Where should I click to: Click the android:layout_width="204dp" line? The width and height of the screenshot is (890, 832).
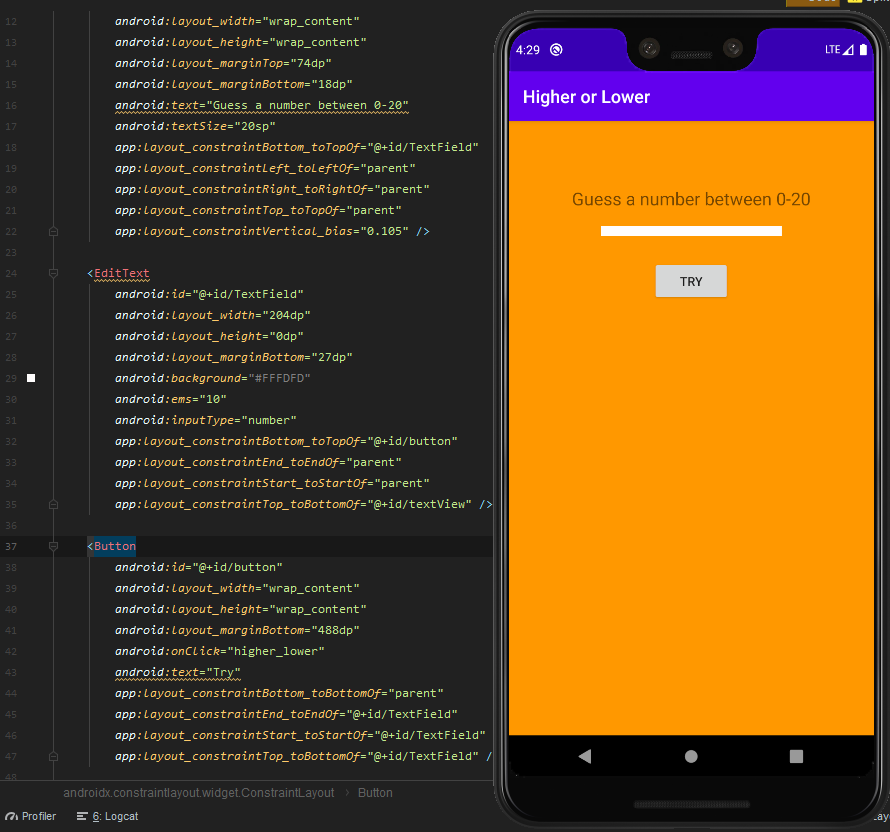coord(213,316)
